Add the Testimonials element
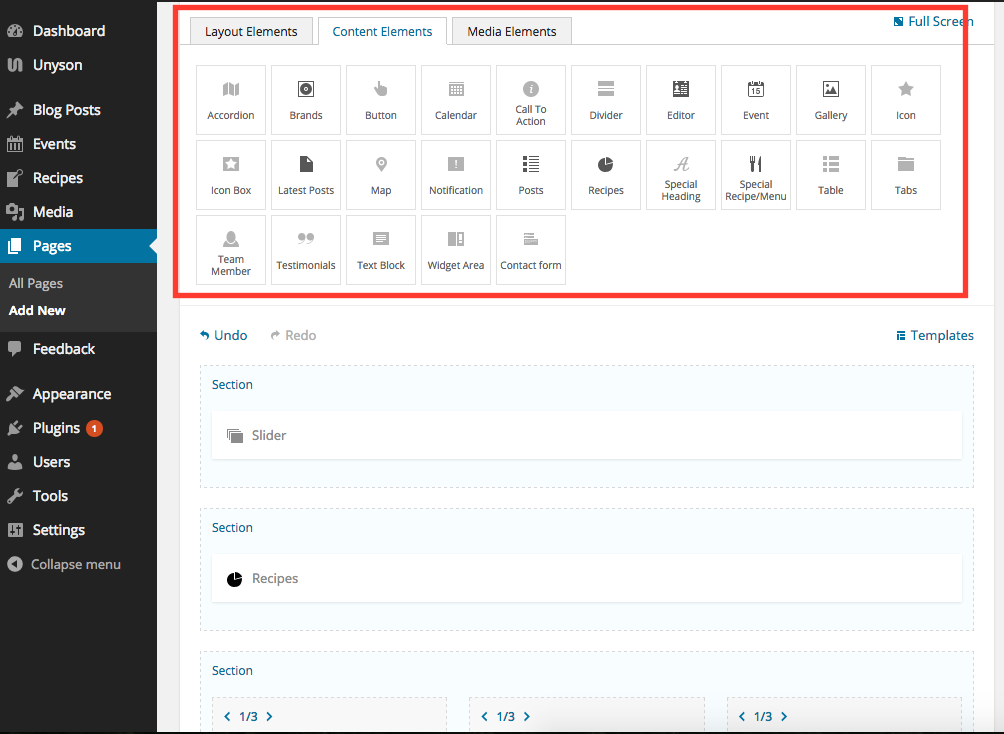 pyautogui.click(x=306, y=250)
